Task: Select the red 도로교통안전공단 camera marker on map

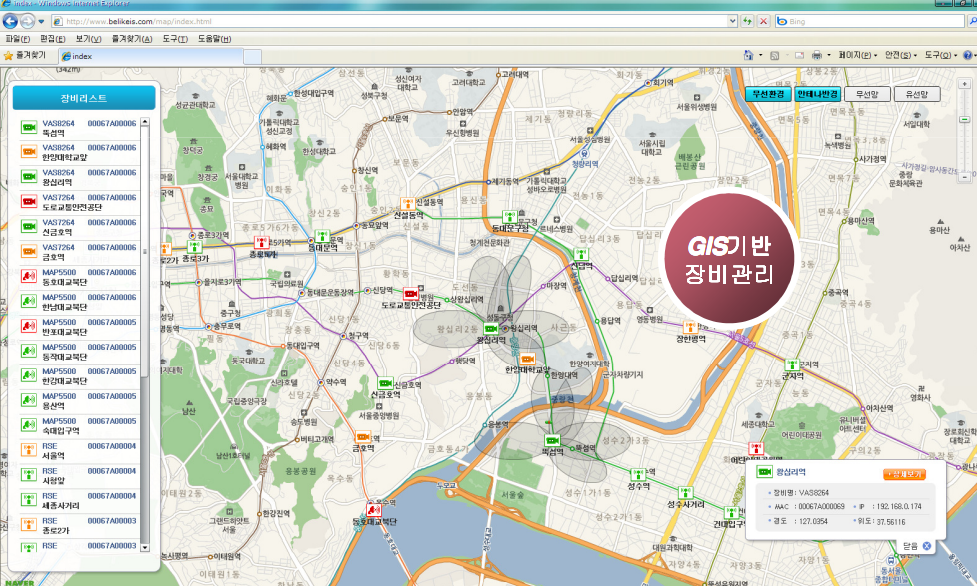Action: [x=411, y=294]
